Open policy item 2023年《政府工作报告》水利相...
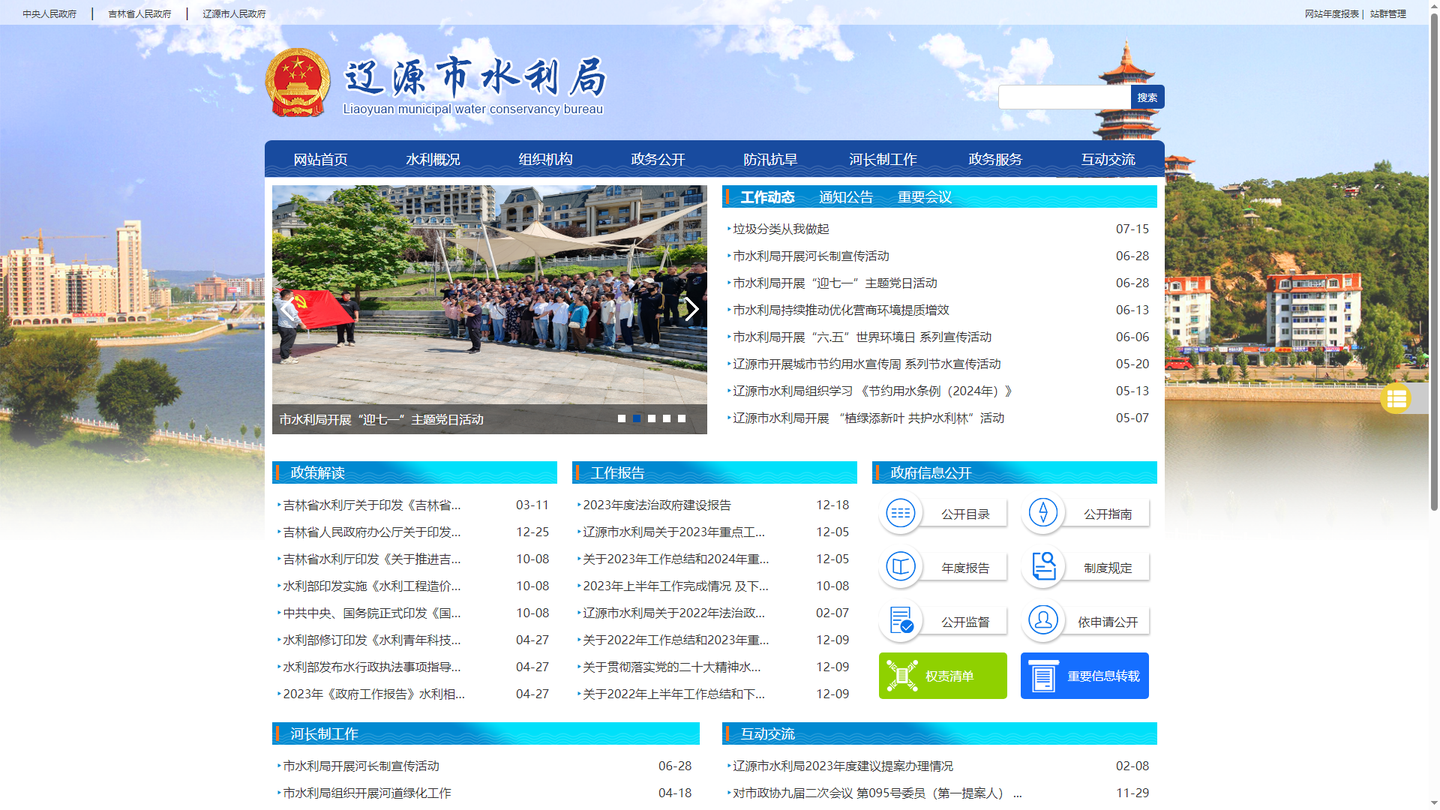This screenshot has width=1440, height=810. (374, 694)
